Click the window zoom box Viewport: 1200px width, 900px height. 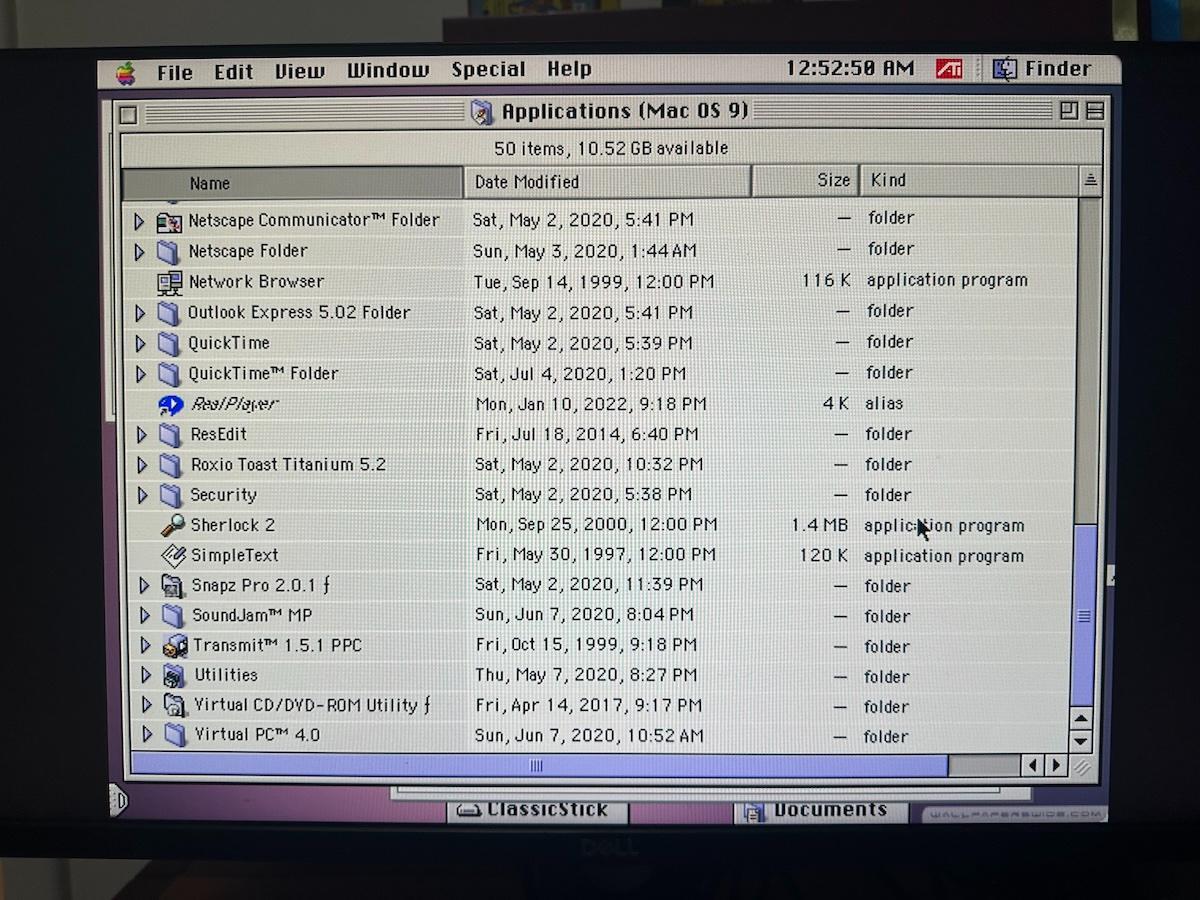click(1069, 110)
